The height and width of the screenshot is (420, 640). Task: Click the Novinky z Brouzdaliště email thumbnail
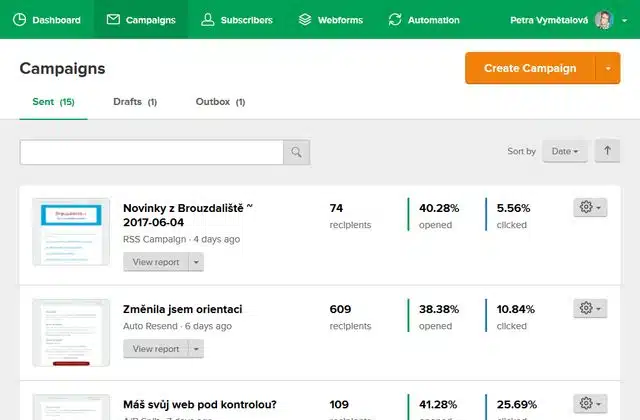pos(71,232)
